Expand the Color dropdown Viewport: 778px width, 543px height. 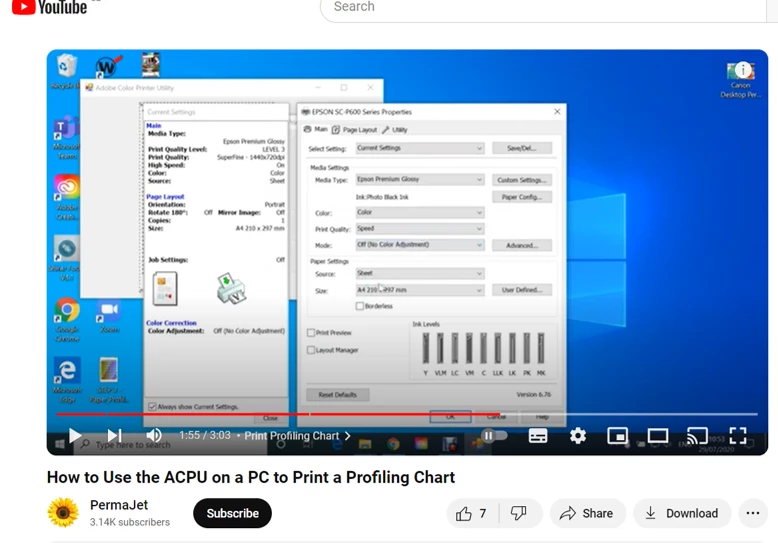420,212
